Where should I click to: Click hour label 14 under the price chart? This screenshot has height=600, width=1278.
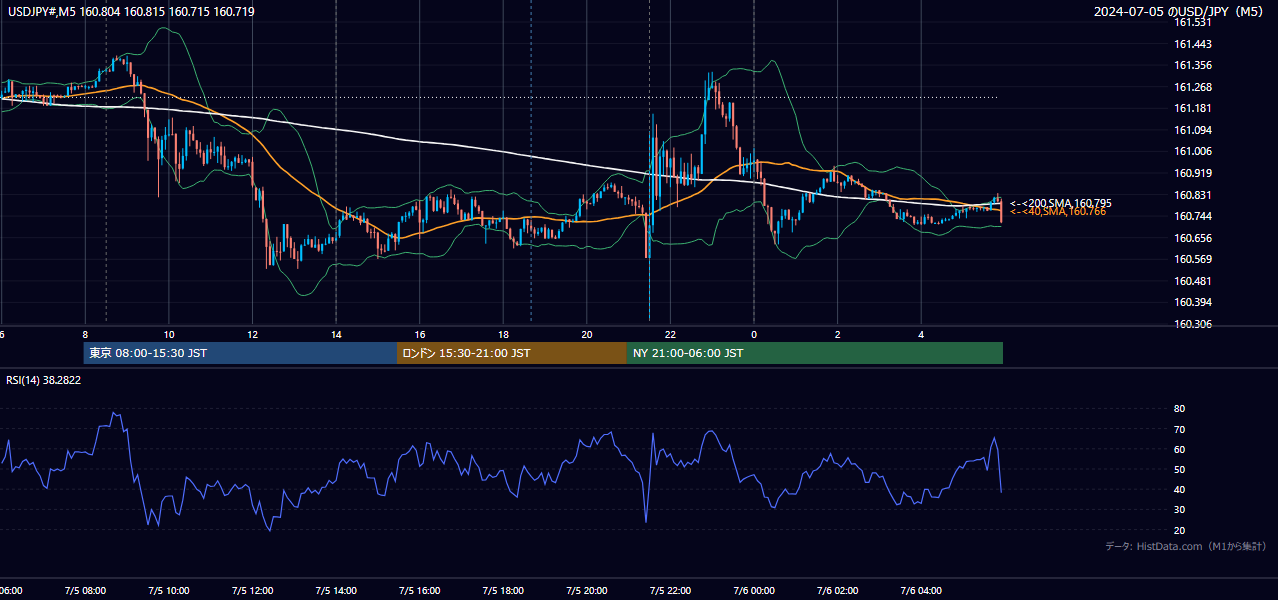point(337,334)
